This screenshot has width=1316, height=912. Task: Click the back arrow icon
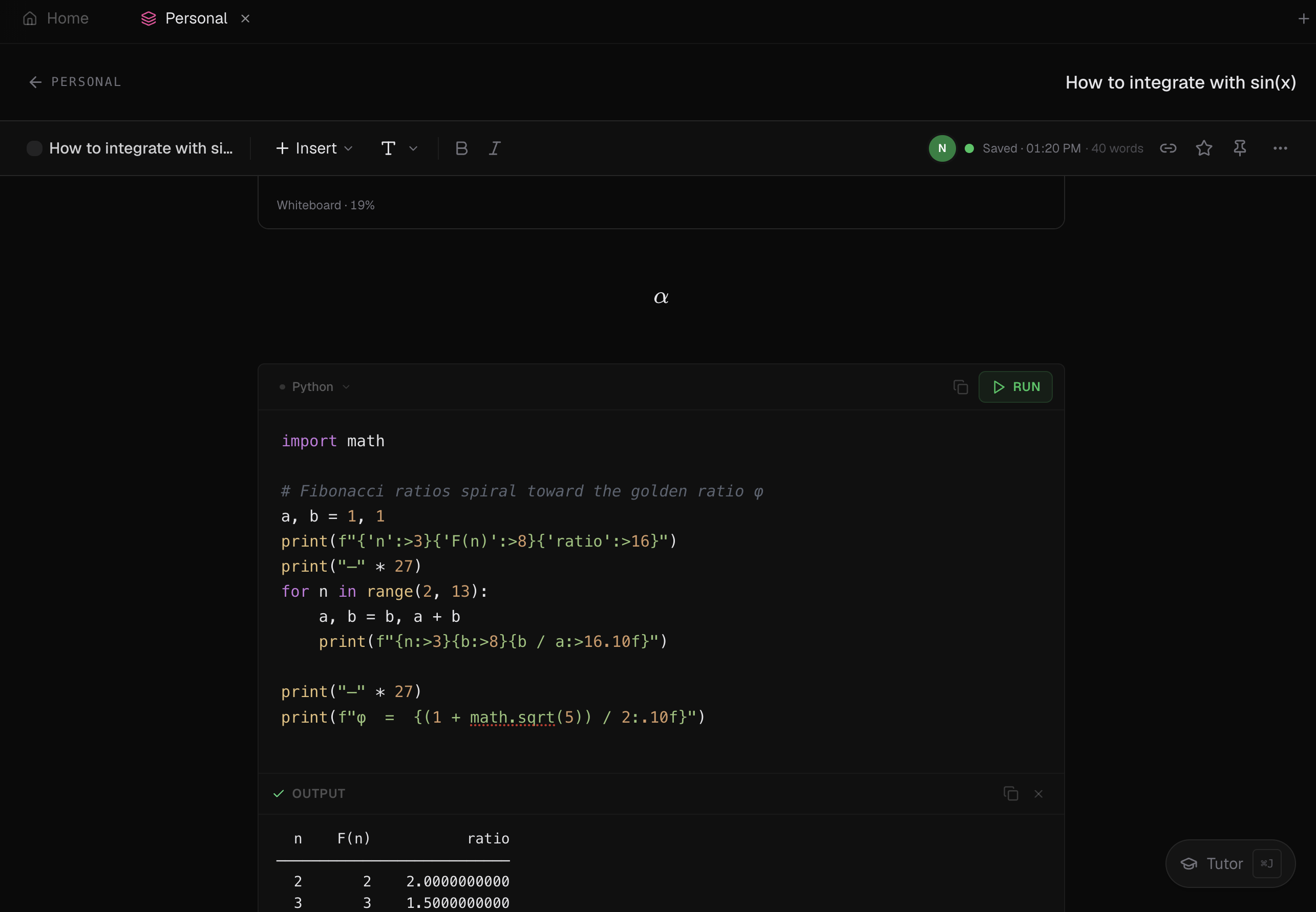[x=35, y=82]
